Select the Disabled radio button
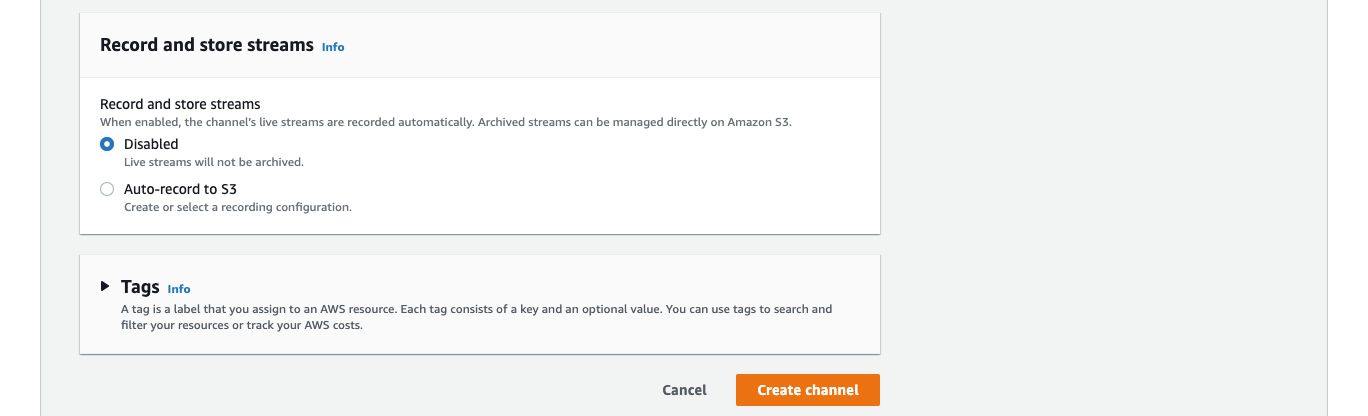The width and height of the screenshot is (1368, 416). point(107,144)
